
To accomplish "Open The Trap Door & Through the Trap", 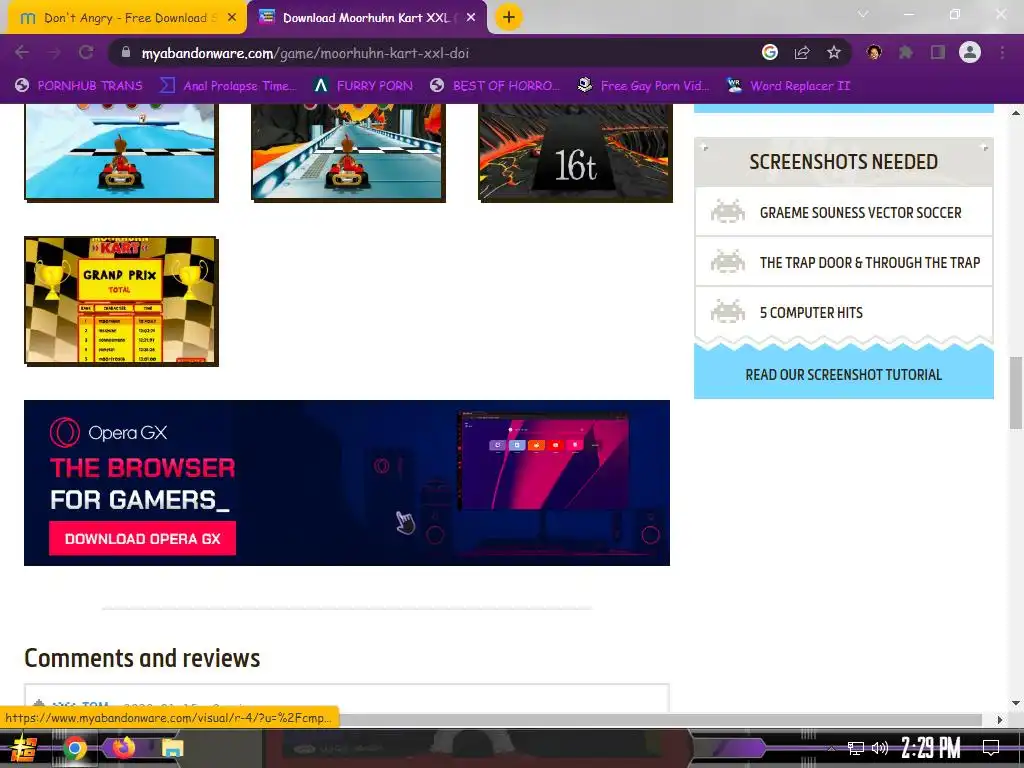I will point(870,263).
